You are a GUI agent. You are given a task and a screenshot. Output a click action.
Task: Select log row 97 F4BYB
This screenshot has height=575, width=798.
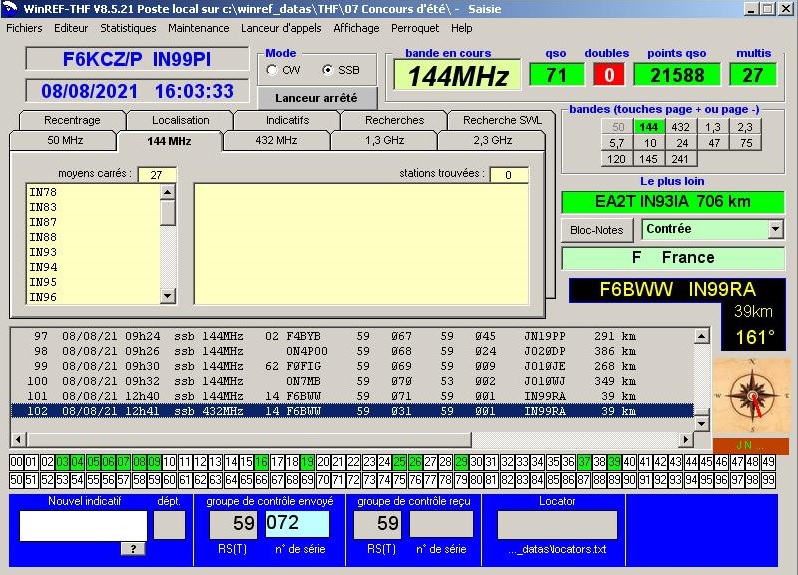pos(352,336)
